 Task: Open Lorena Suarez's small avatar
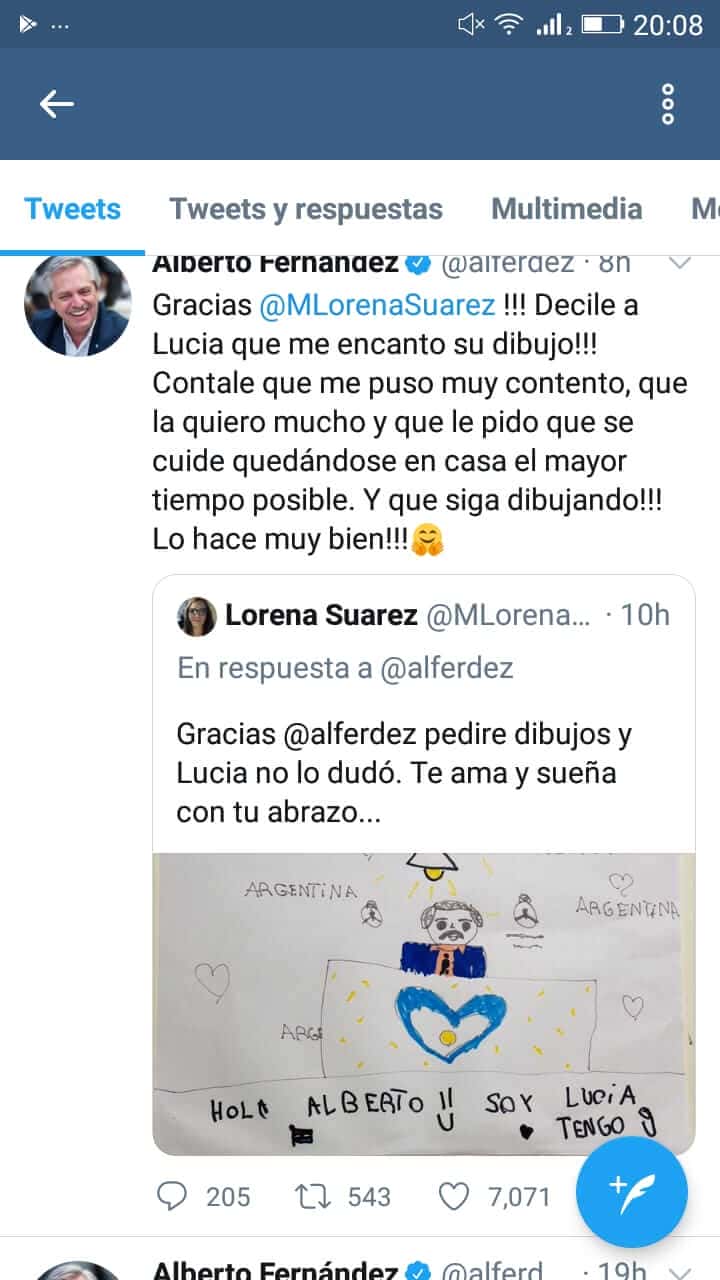tap(197, 616)
